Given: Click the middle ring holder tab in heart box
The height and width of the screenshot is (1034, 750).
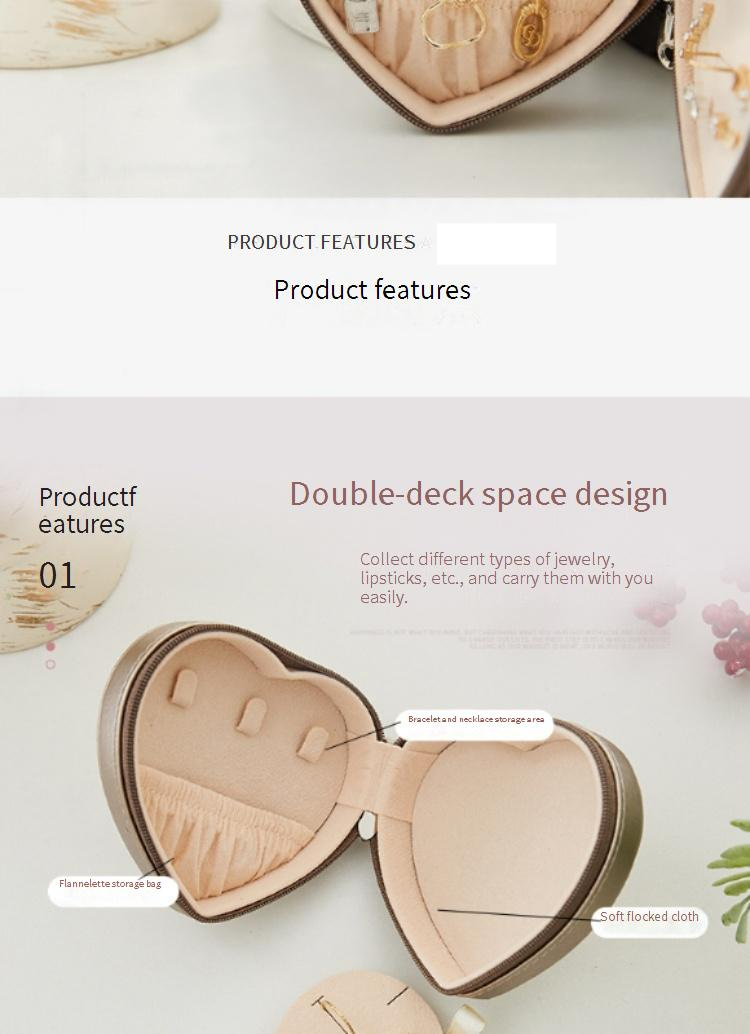Looking at the screenshot, I should pos(251,717).
